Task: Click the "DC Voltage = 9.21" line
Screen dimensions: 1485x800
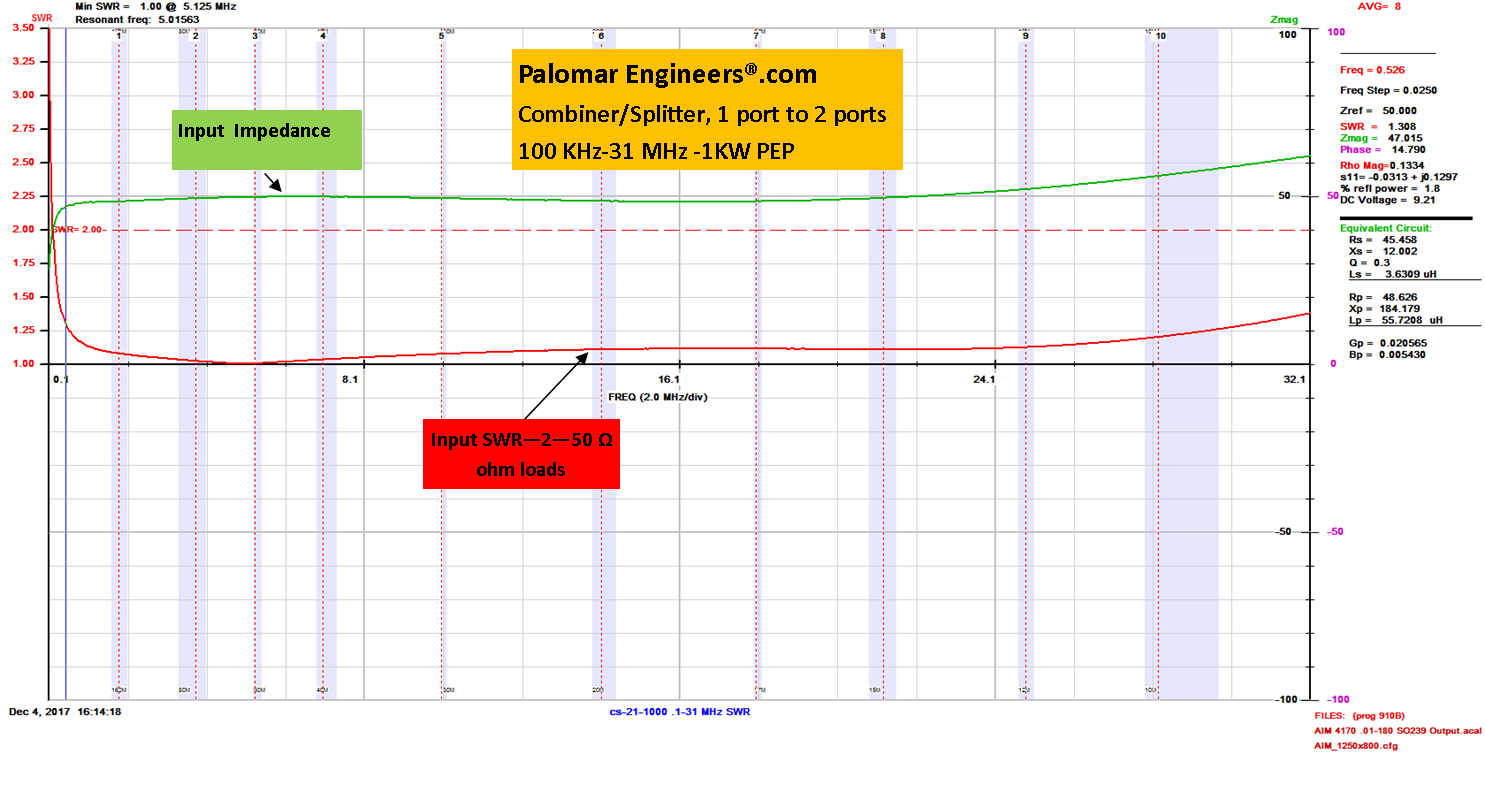Action: (x=1386, y=201)
